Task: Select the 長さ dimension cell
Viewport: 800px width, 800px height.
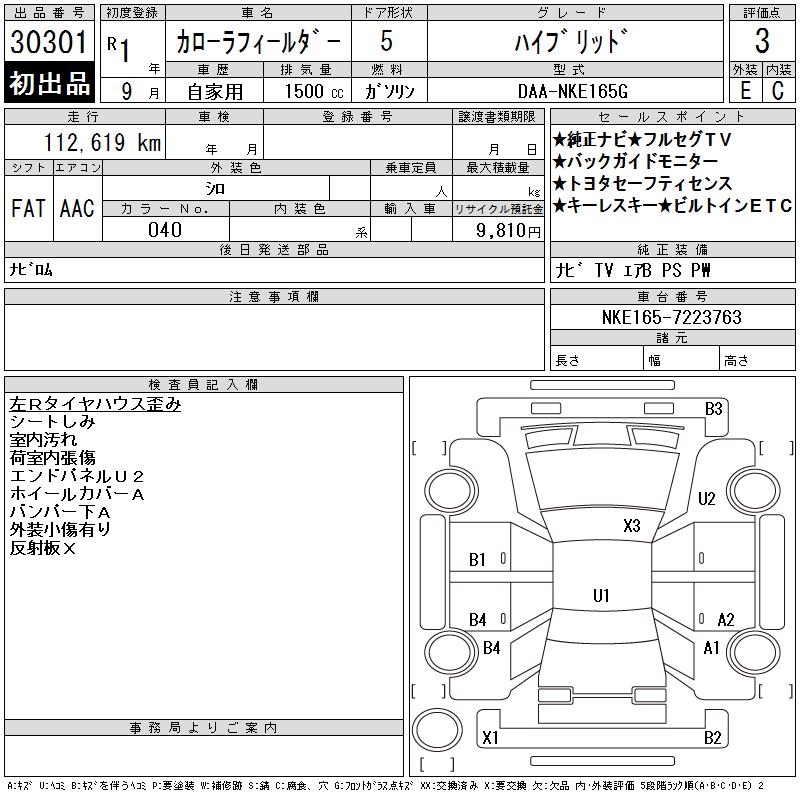Action: click(x=597, y=358)
